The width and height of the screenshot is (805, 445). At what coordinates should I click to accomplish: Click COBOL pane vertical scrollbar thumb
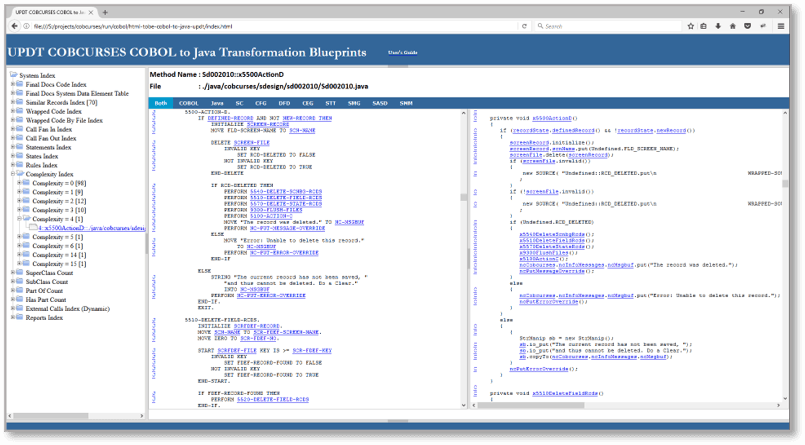pos(464,197)
